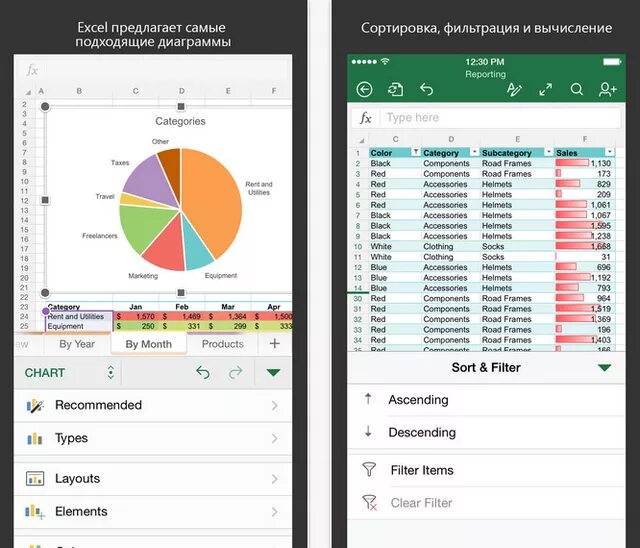Tap the share add-person icon
Screen dimensions: 640x548
click(x=607, y=89)
